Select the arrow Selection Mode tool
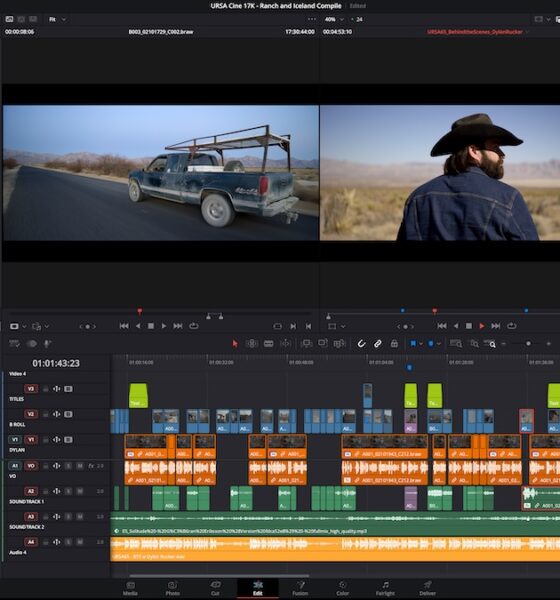 tap(235, 344)
